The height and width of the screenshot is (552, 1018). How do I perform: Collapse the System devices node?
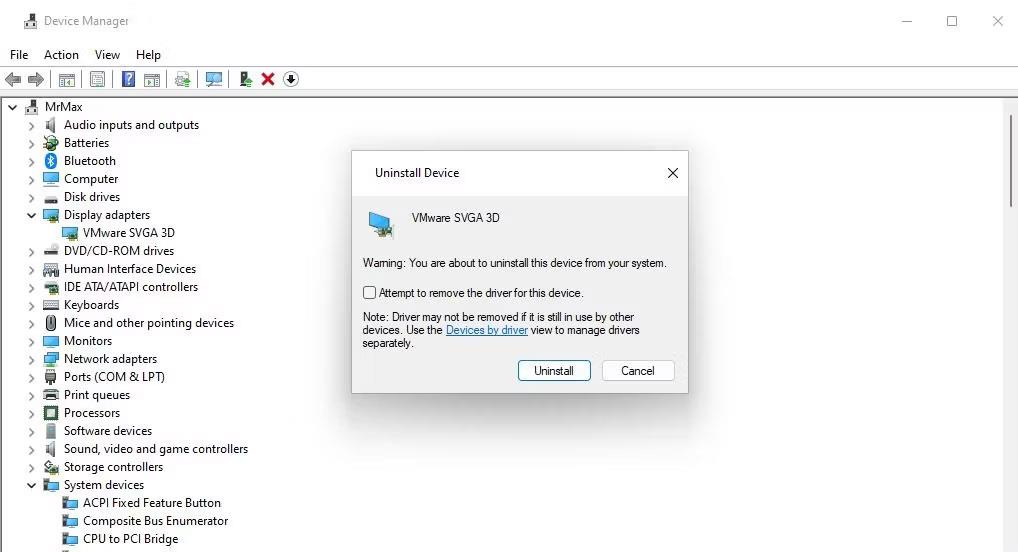click(31, 485)
